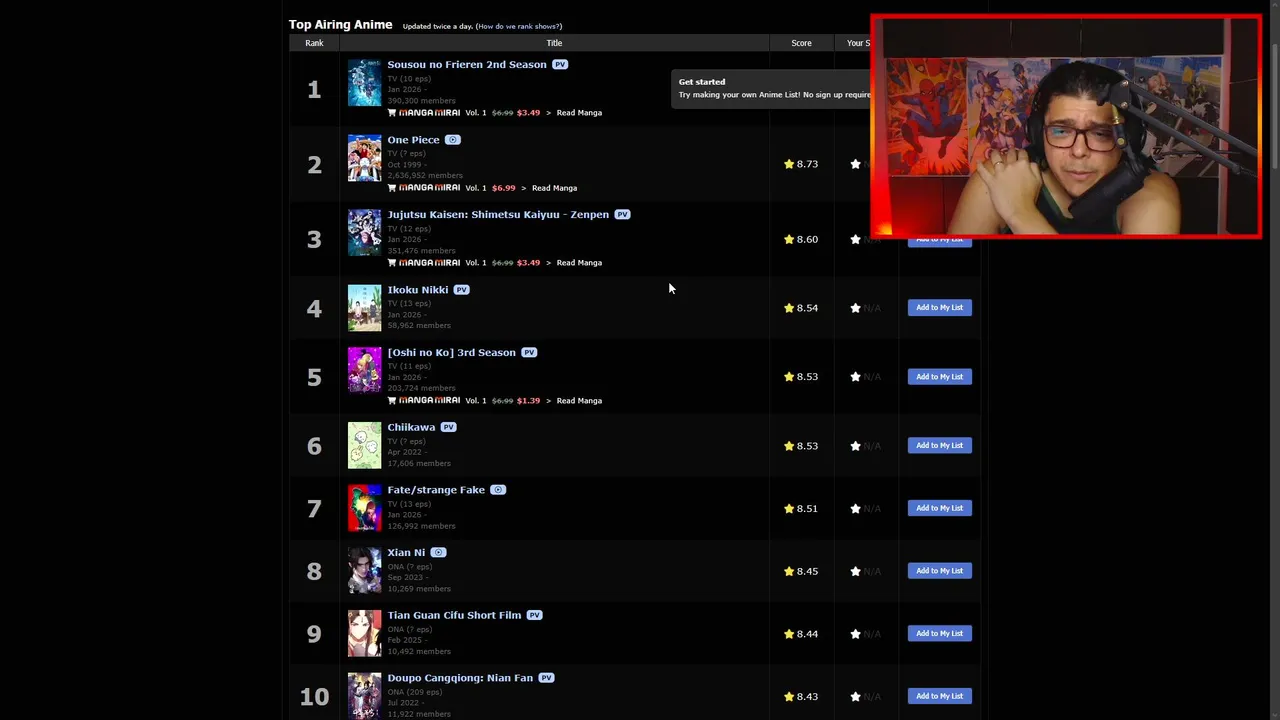The width and height of the screenshot is (1280, 720).
Task: Open the PV badge for [Oshi no Ko] 3rd Season
Action: (529, 353)
